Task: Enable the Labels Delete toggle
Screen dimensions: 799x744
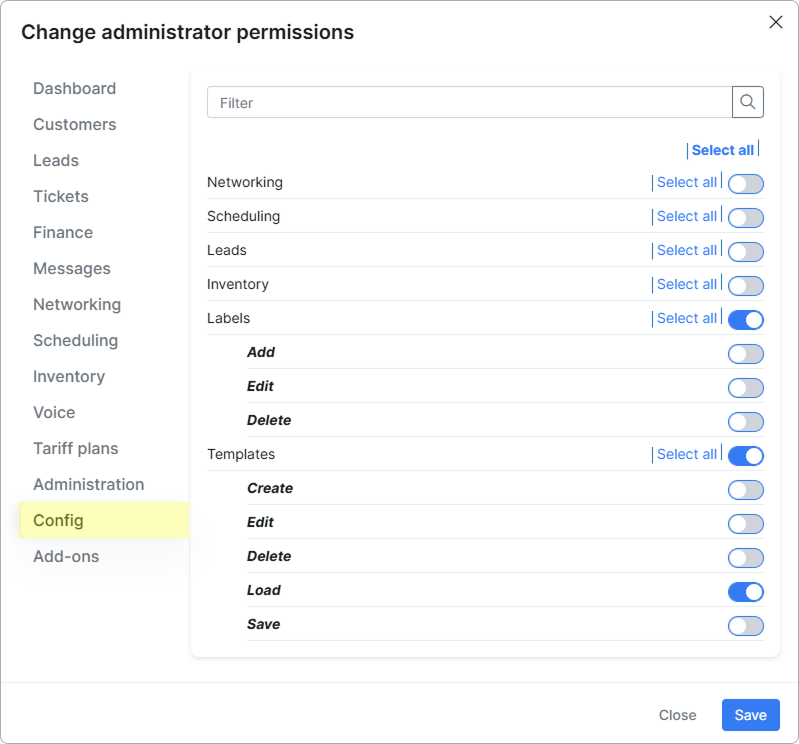Action: (x=745, y=422)
